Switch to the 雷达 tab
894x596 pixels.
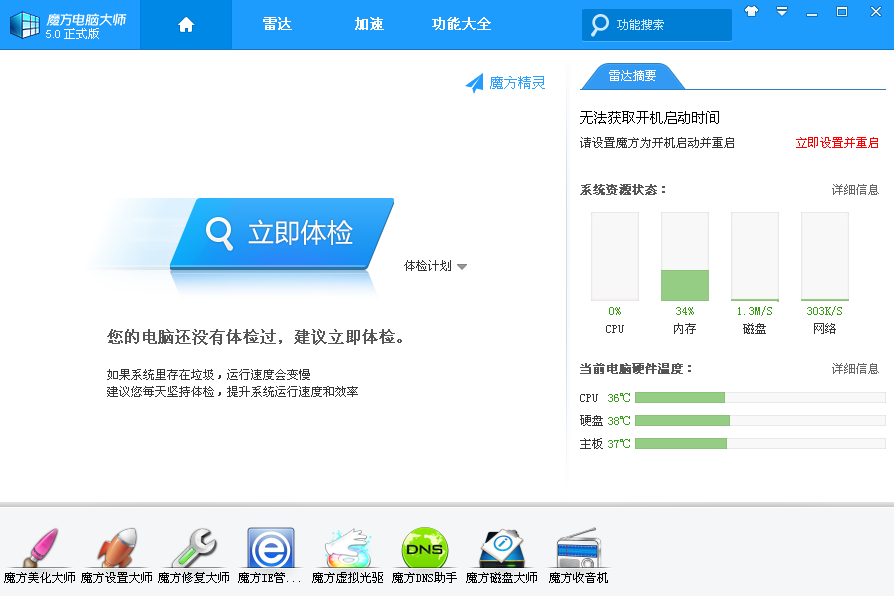[x=277, y=25]
